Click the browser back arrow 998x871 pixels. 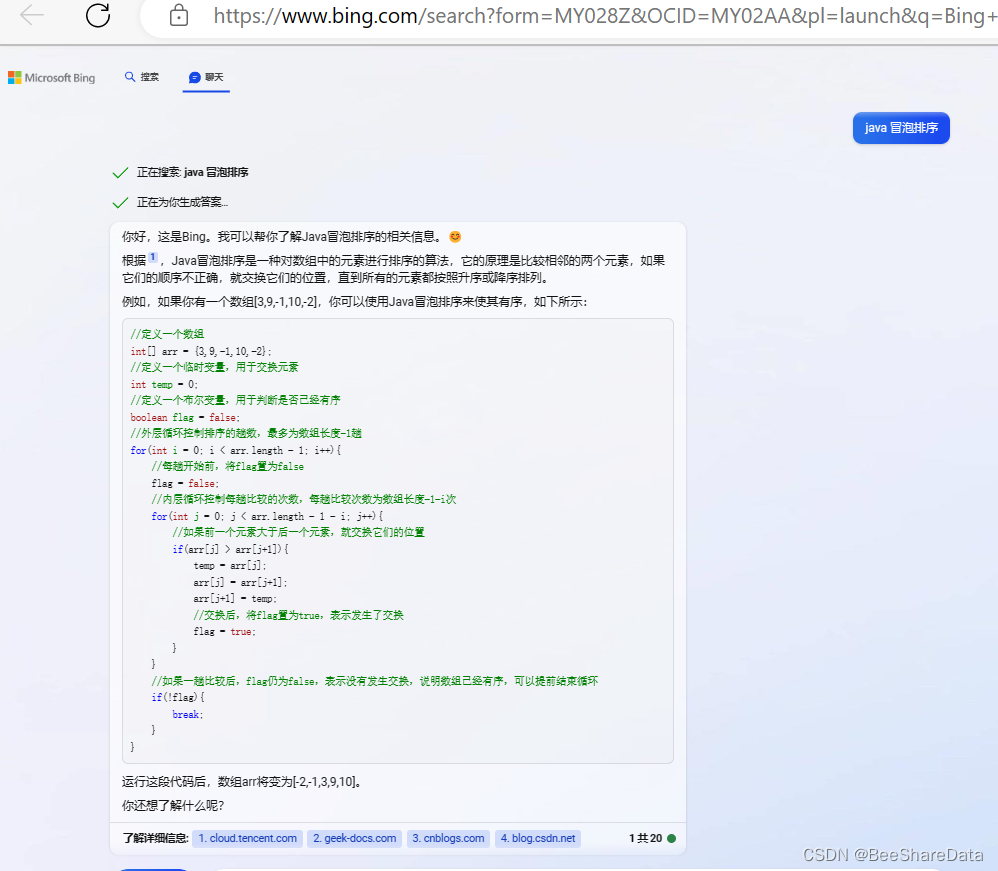pyautogui.click(x=32, y=15)
